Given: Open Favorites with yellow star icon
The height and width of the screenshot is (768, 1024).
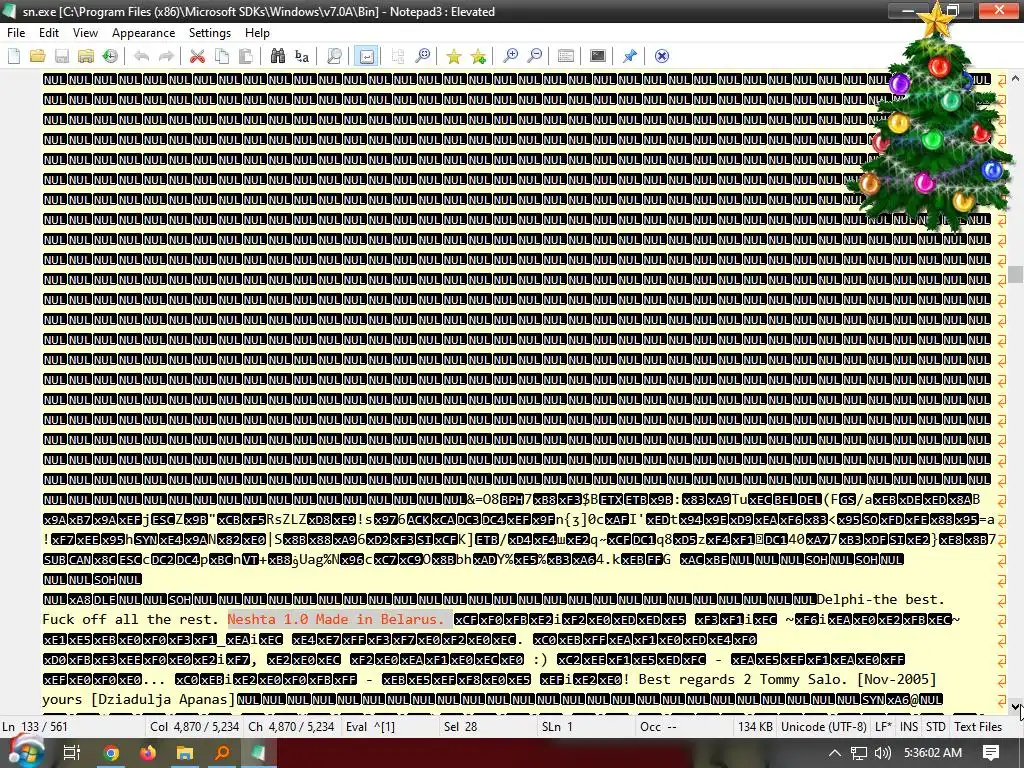Looking at the screenshot, I should point(453,56).
